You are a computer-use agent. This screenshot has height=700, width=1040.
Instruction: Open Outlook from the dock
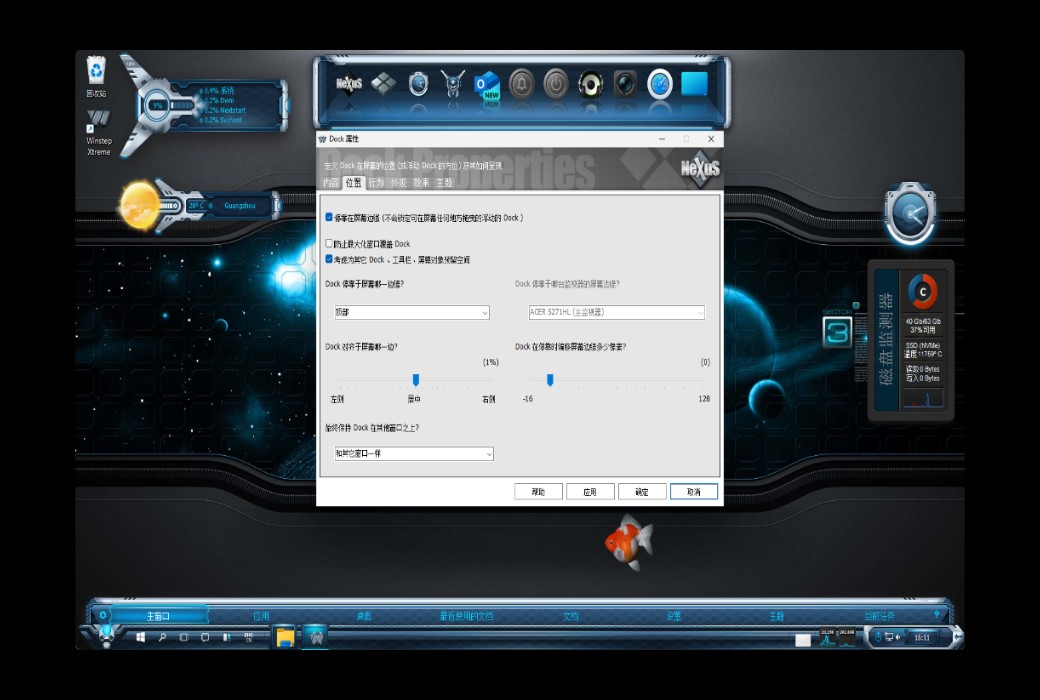(x=486, y=84)
